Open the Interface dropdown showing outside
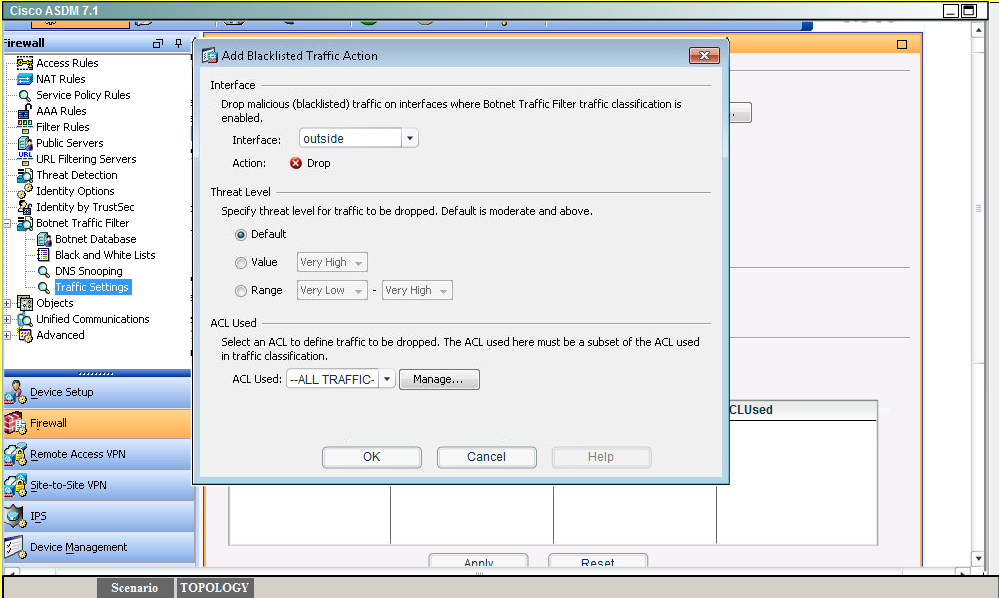 [x=410, y=139]
